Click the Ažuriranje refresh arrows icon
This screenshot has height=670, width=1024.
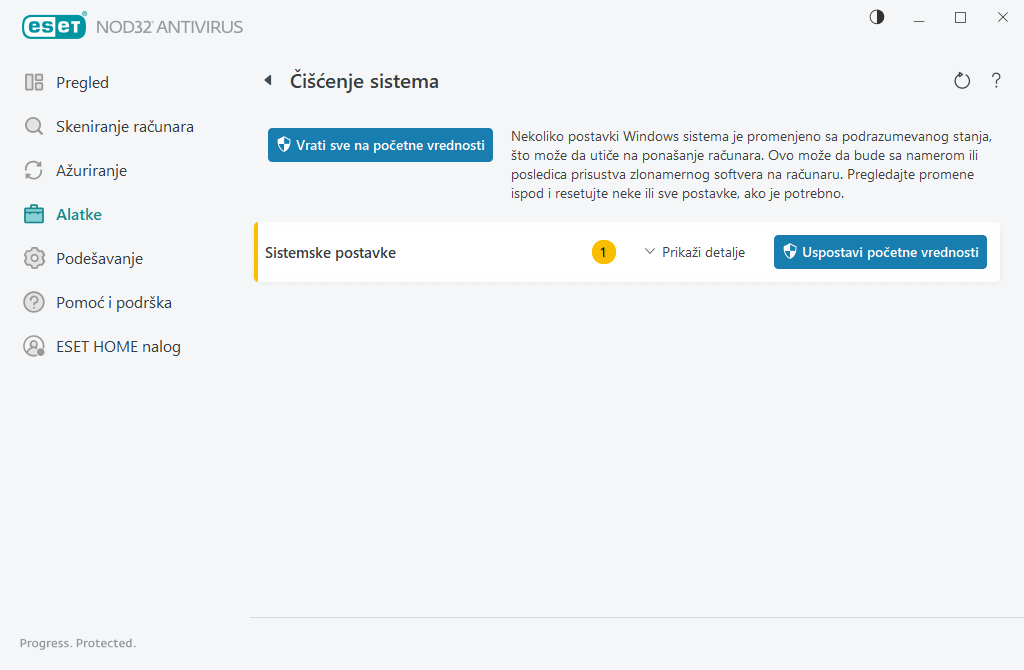(x=34, y=171)
